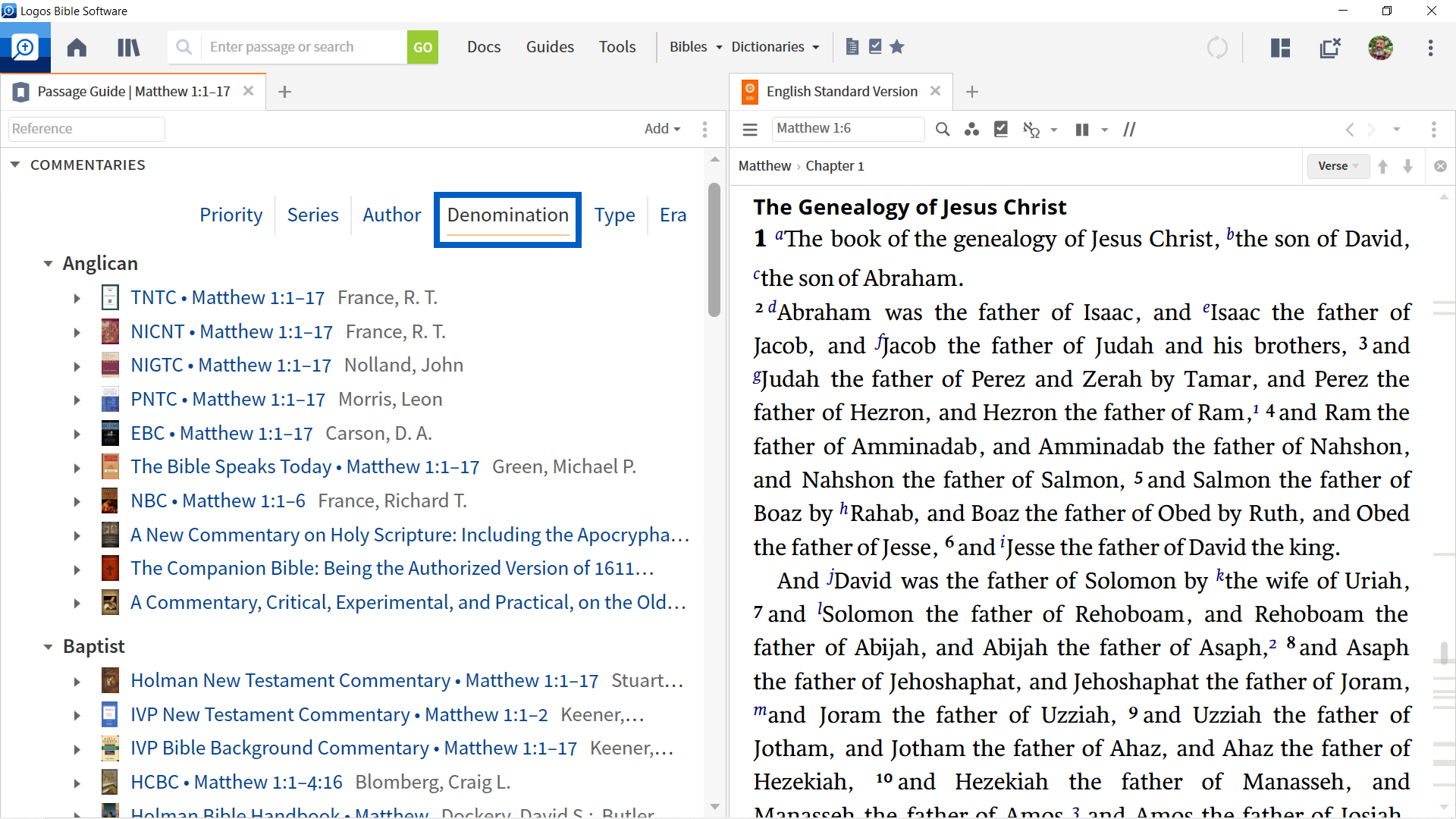The image size is (1456, 819).
Task: Click the Passage Guide vertical scrollbar thumb
Action: (x=714, y=250)
